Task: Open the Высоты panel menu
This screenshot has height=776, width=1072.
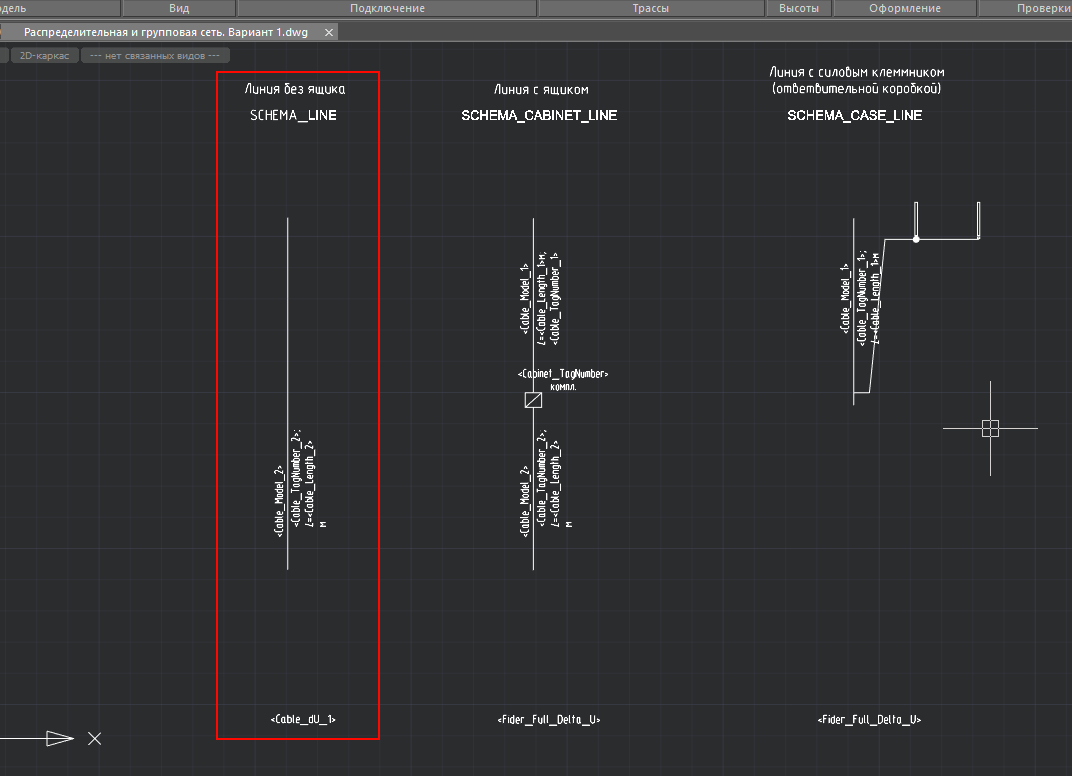Action: [798, 8]
